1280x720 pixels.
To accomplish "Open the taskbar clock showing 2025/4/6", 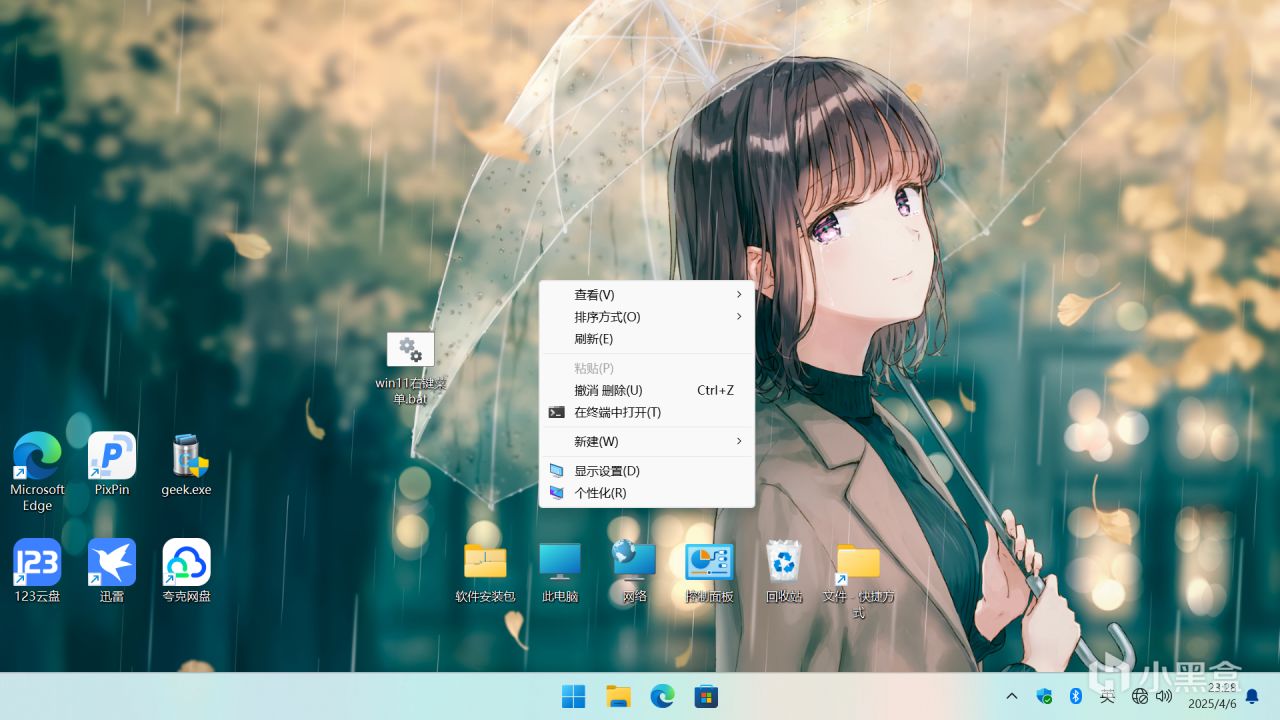I will pos(1212,696).
